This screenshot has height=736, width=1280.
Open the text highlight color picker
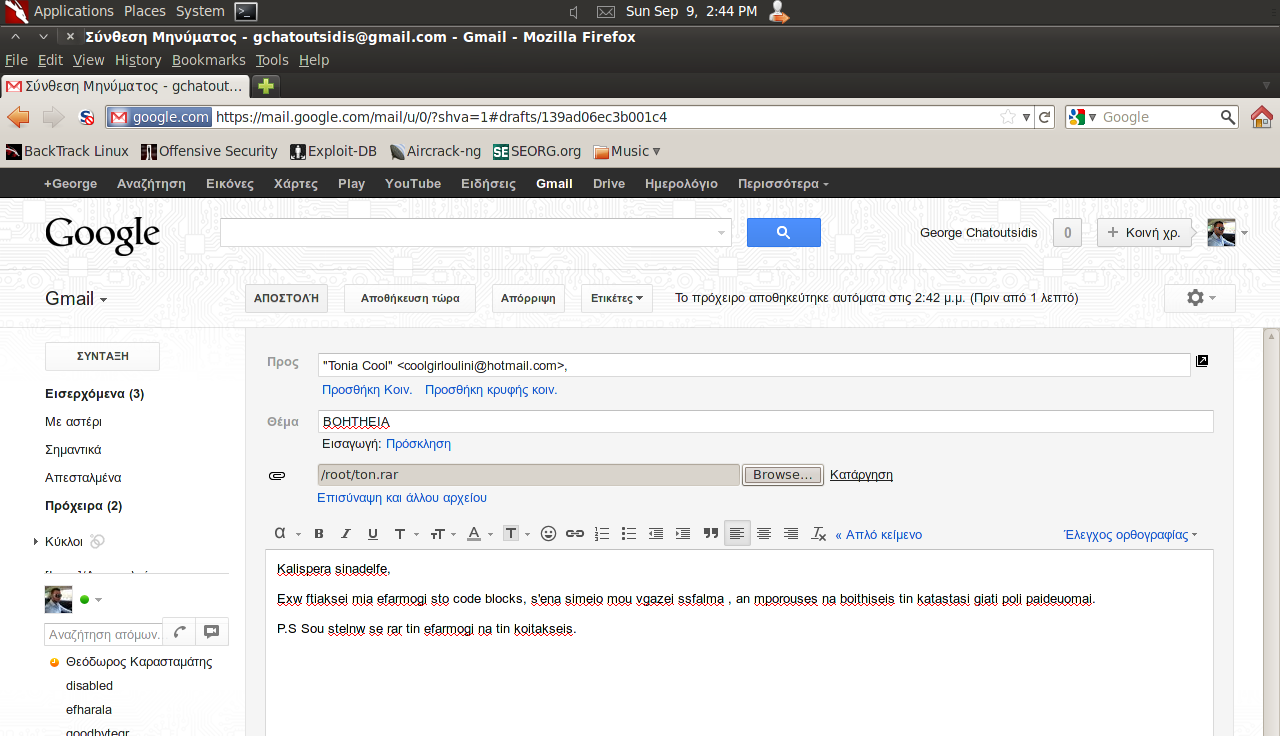pyautogui.click(x=515, y=534)
